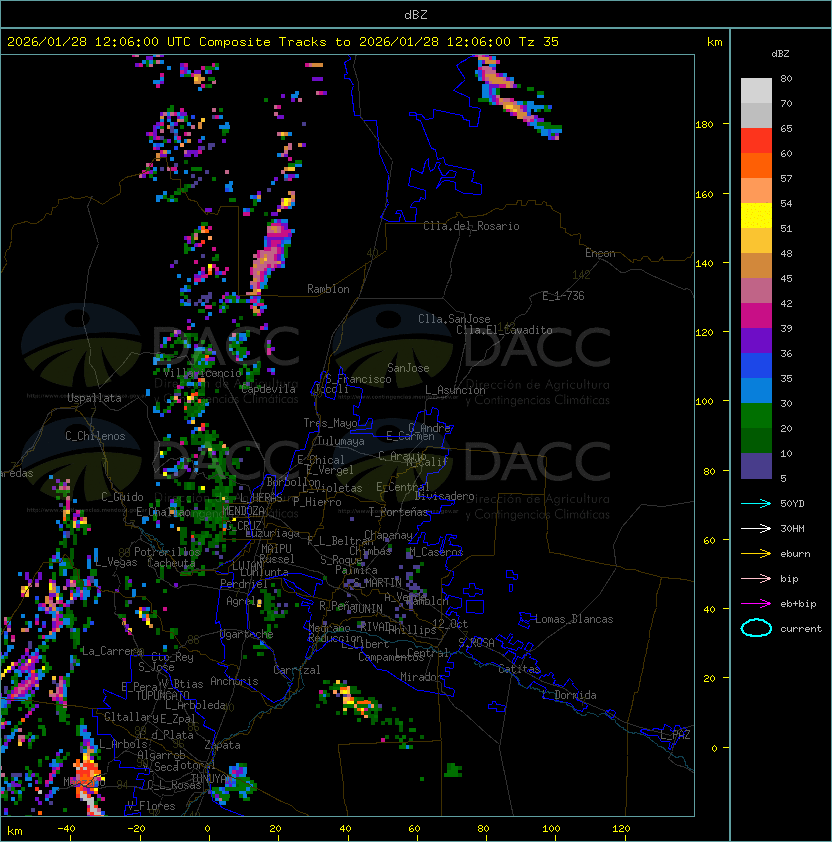This screenshot has height=842, width=832.
Task: Click the 'Clla.del_Rosario' map label
Action: pos(471,226)
